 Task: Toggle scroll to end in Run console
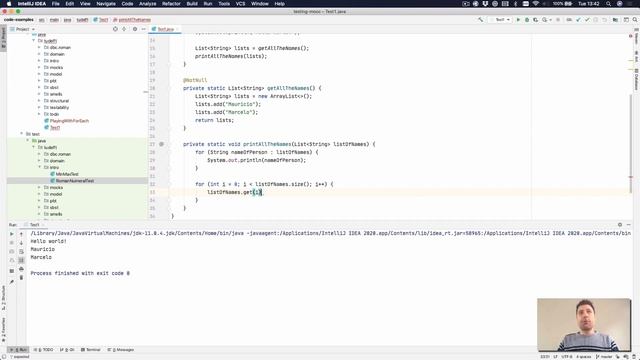coord(21,260)
